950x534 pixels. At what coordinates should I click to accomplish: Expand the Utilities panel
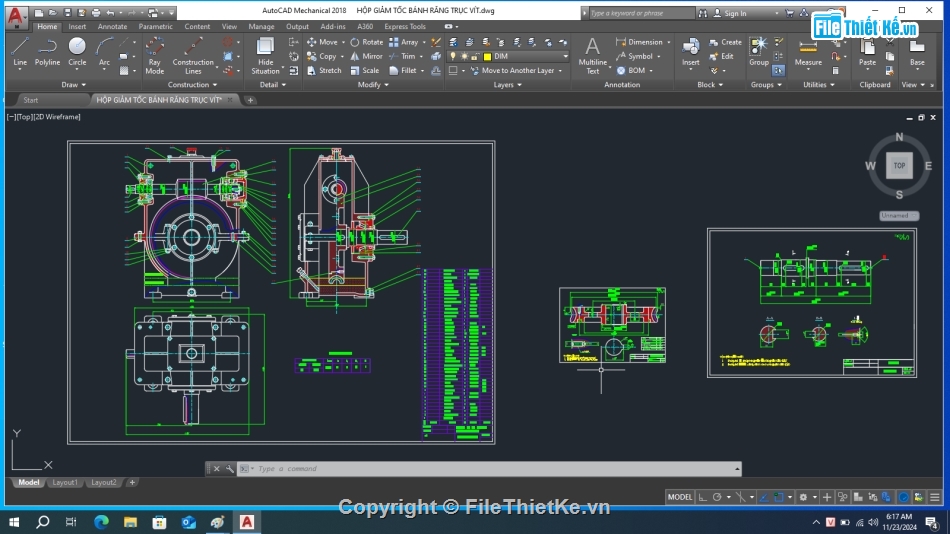click(x=819, y=85)
